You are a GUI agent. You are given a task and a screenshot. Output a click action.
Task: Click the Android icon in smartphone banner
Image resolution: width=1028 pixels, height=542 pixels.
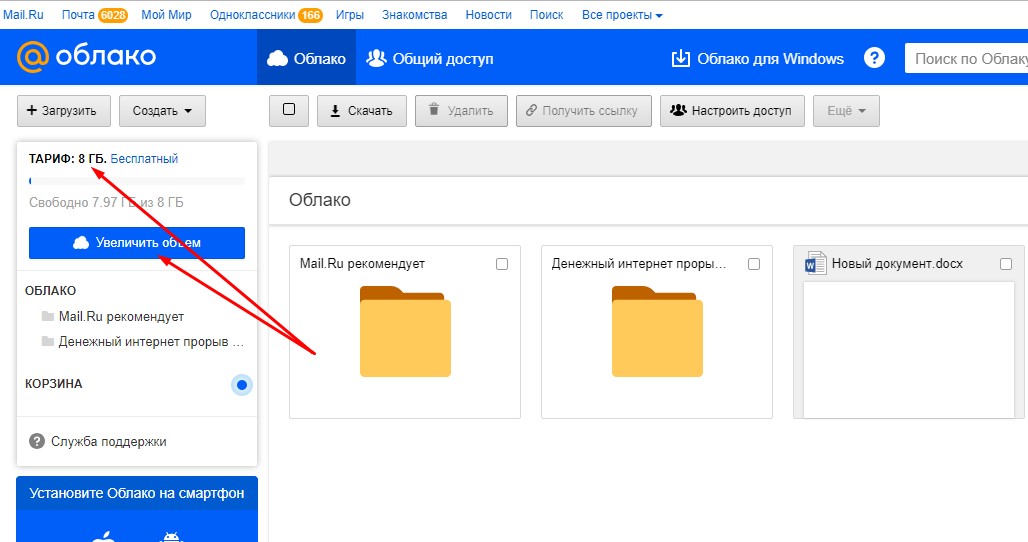[171, 537]
